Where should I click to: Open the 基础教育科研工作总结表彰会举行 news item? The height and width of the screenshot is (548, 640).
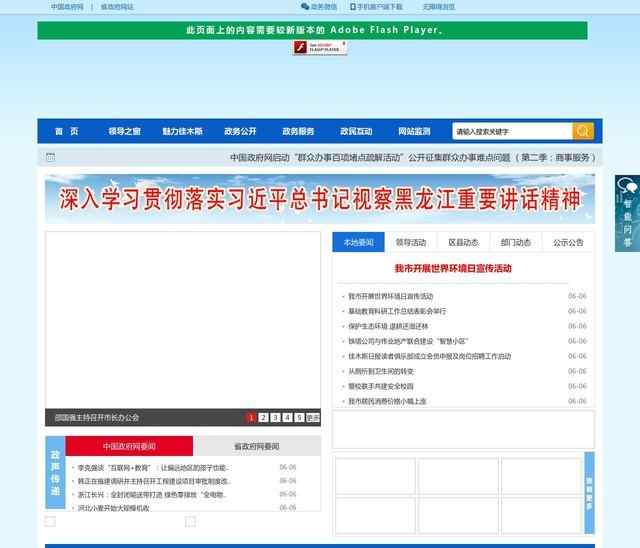(x=397, y=311)
